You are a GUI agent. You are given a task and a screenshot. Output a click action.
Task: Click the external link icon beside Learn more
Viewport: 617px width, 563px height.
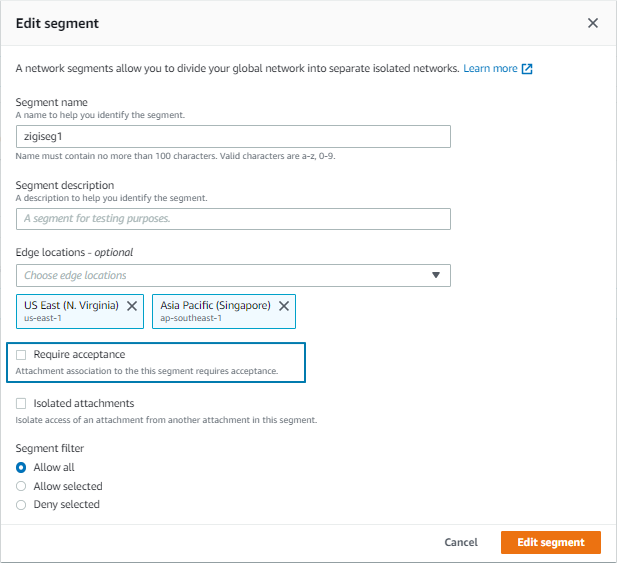[x=527, y=69]
